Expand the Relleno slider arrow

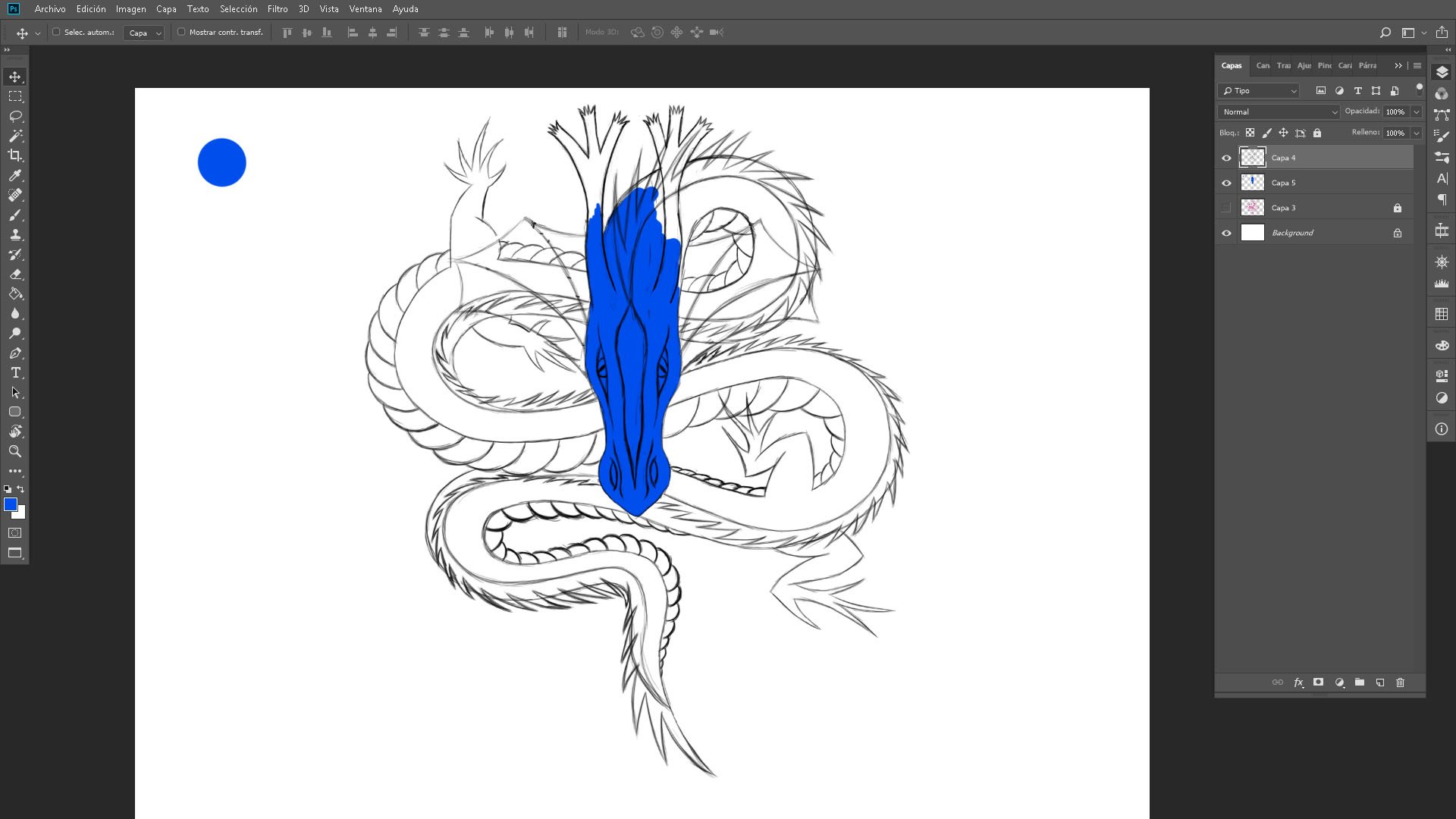[1416, 133]
